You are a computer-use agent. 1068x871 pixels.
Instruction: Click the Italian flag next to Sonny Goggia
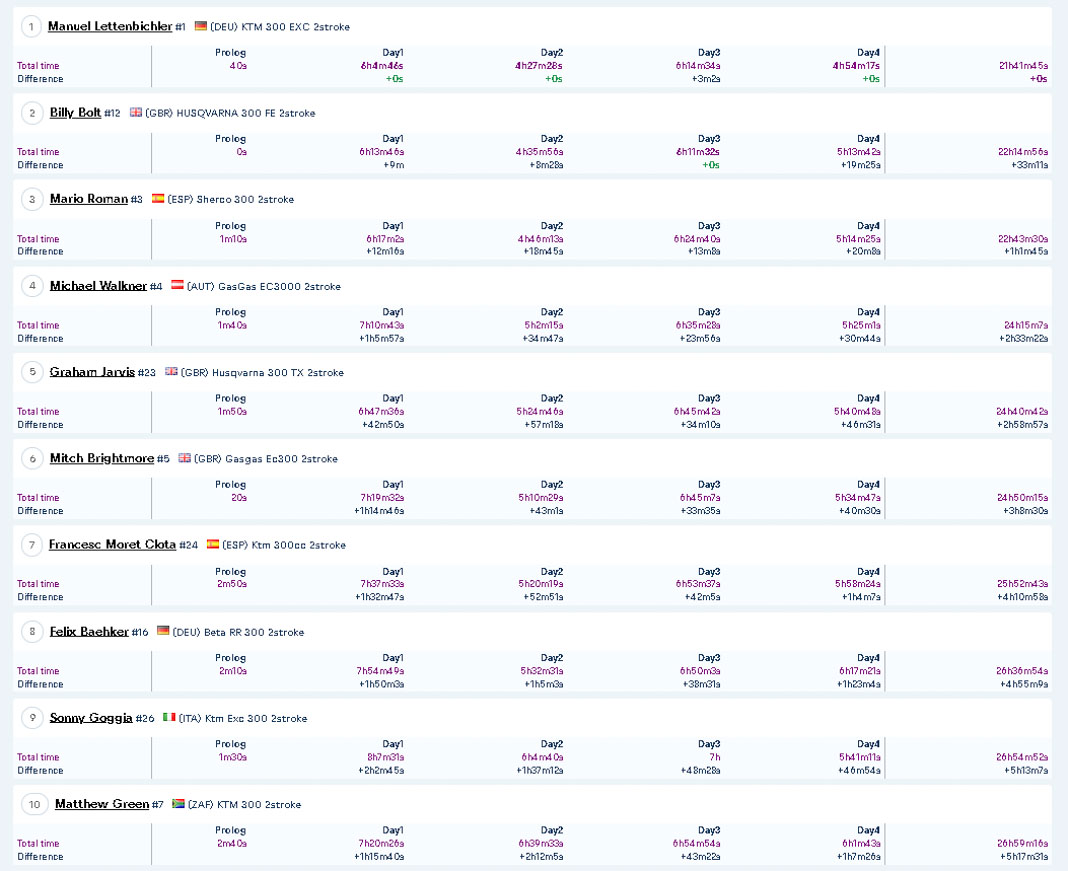coord(169,717)
